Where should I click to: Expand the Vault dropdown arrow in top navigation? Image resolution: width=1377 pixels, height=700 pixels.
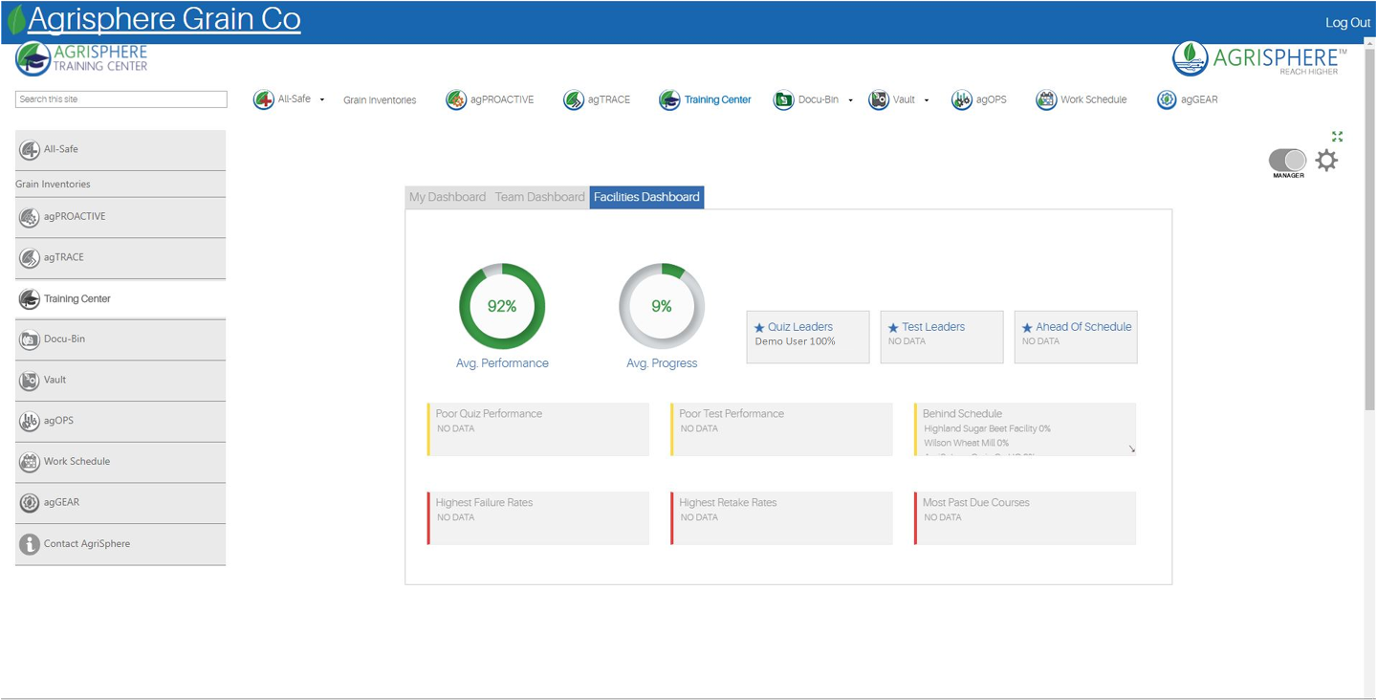click(926, 100)
